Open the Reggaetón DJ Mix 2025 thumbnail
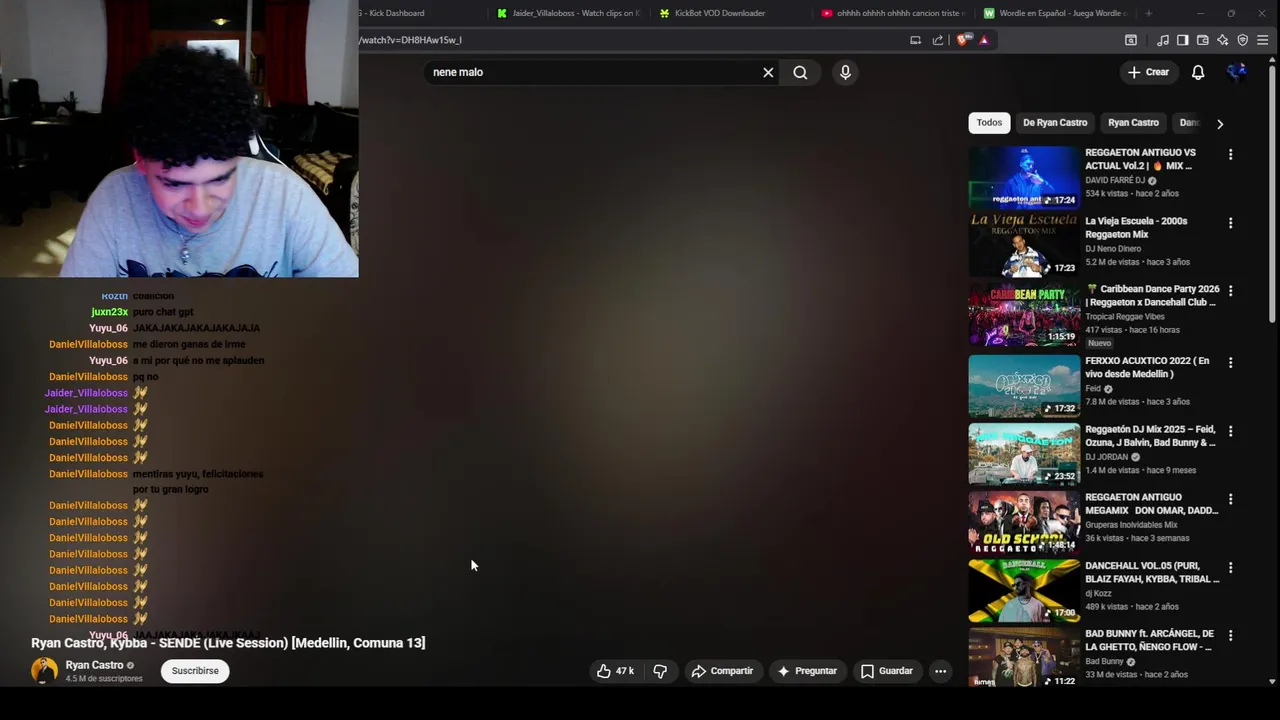 click(x=1024, y=454)
